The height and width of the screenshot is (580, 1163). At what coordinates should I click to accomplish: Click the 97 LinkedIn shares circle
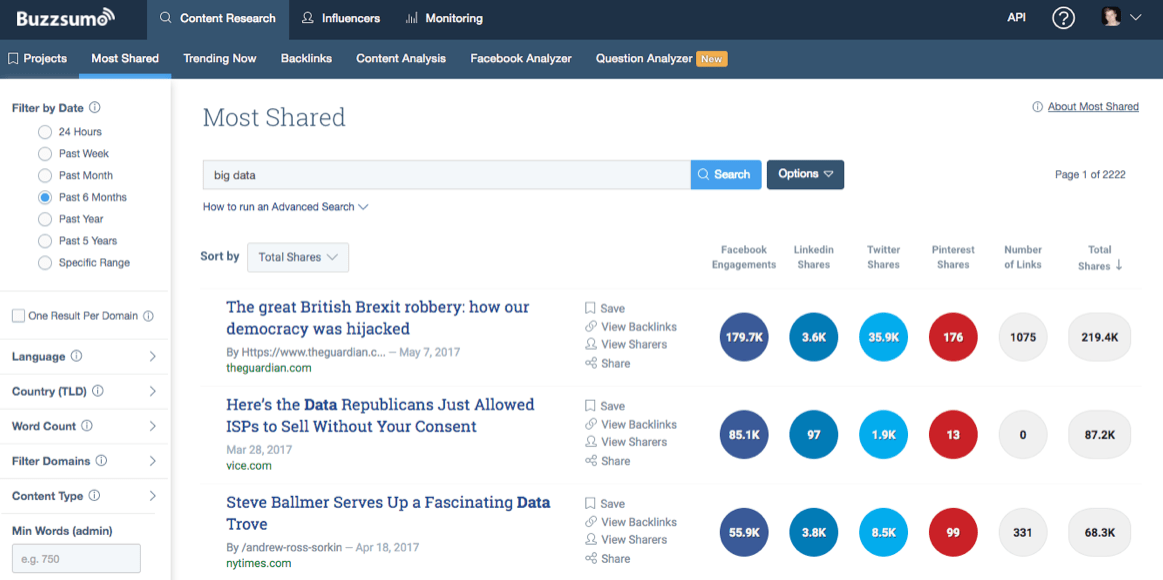pyautogui.click(x=814, y=435)
